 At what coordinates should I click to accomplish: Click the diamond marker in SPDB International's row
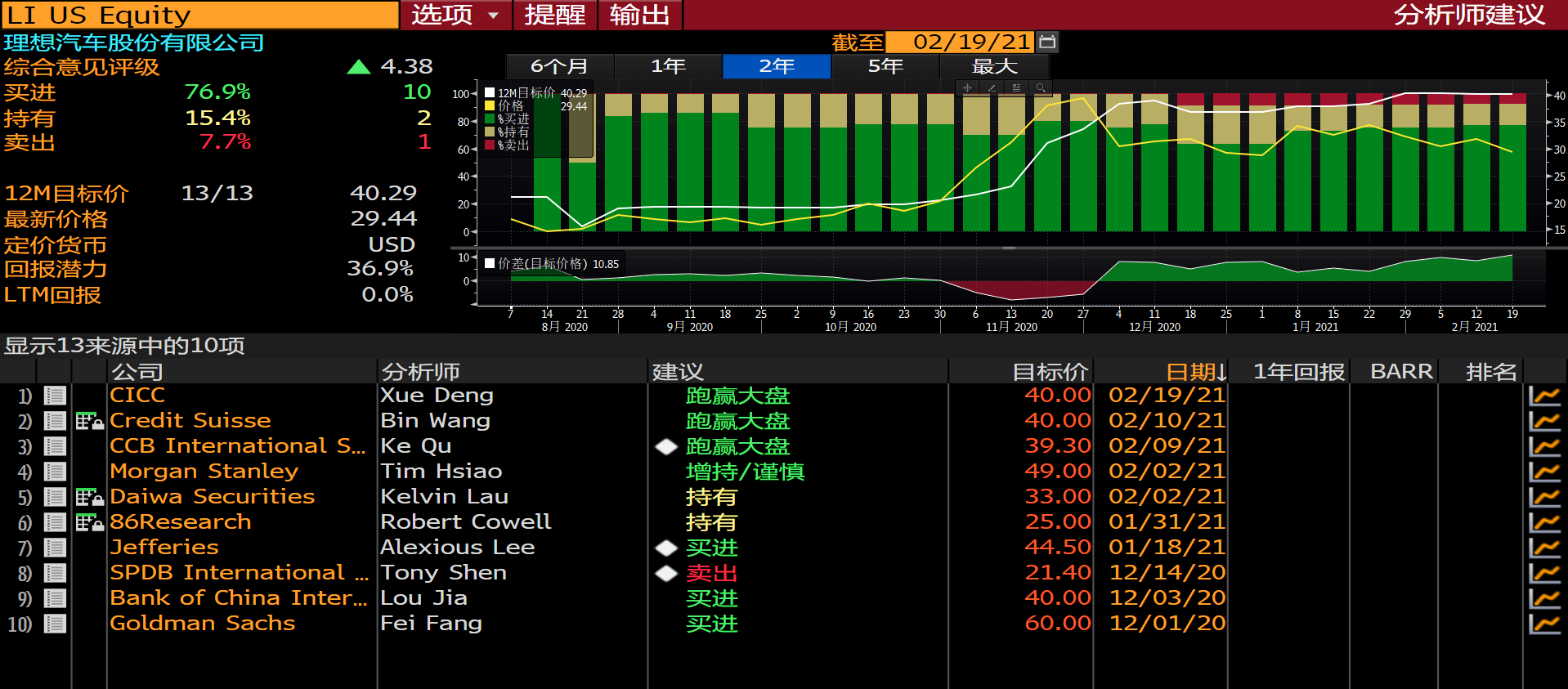pyautogui.click(x=666, y=573)
